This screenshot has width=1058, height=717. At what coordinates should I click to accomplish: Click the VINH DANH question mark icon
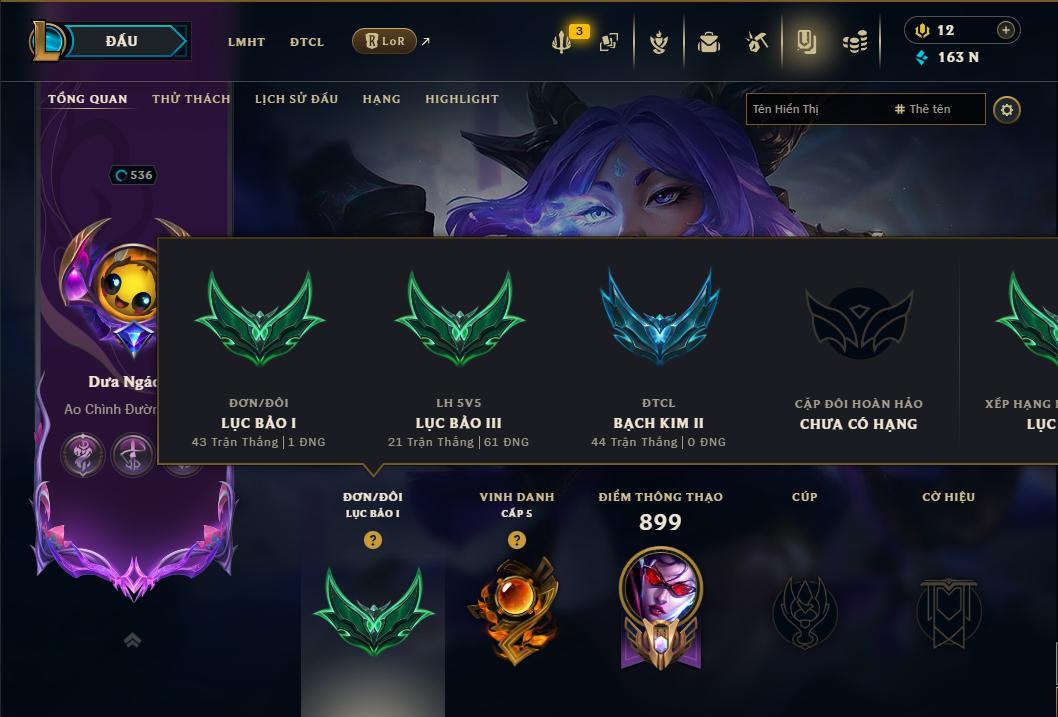point(517,540)
